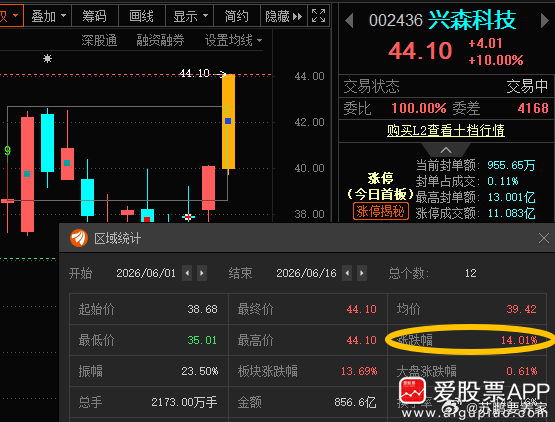Select the 金额 856.6亿 cell
The image size is (555, 422).
pos(308,402)
